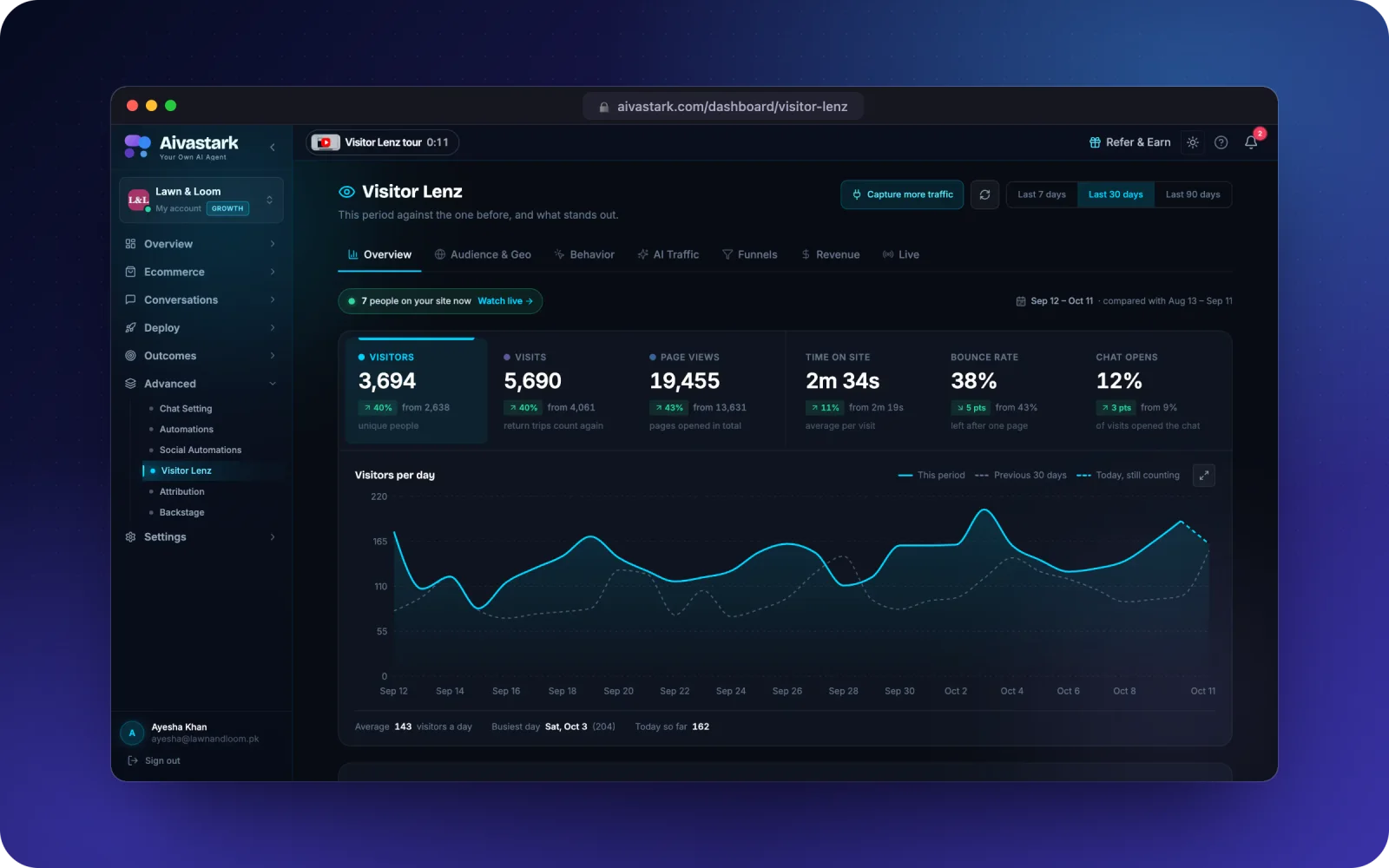Click the Aivastark logo
Screen dimensions: 1389x868
181,146
